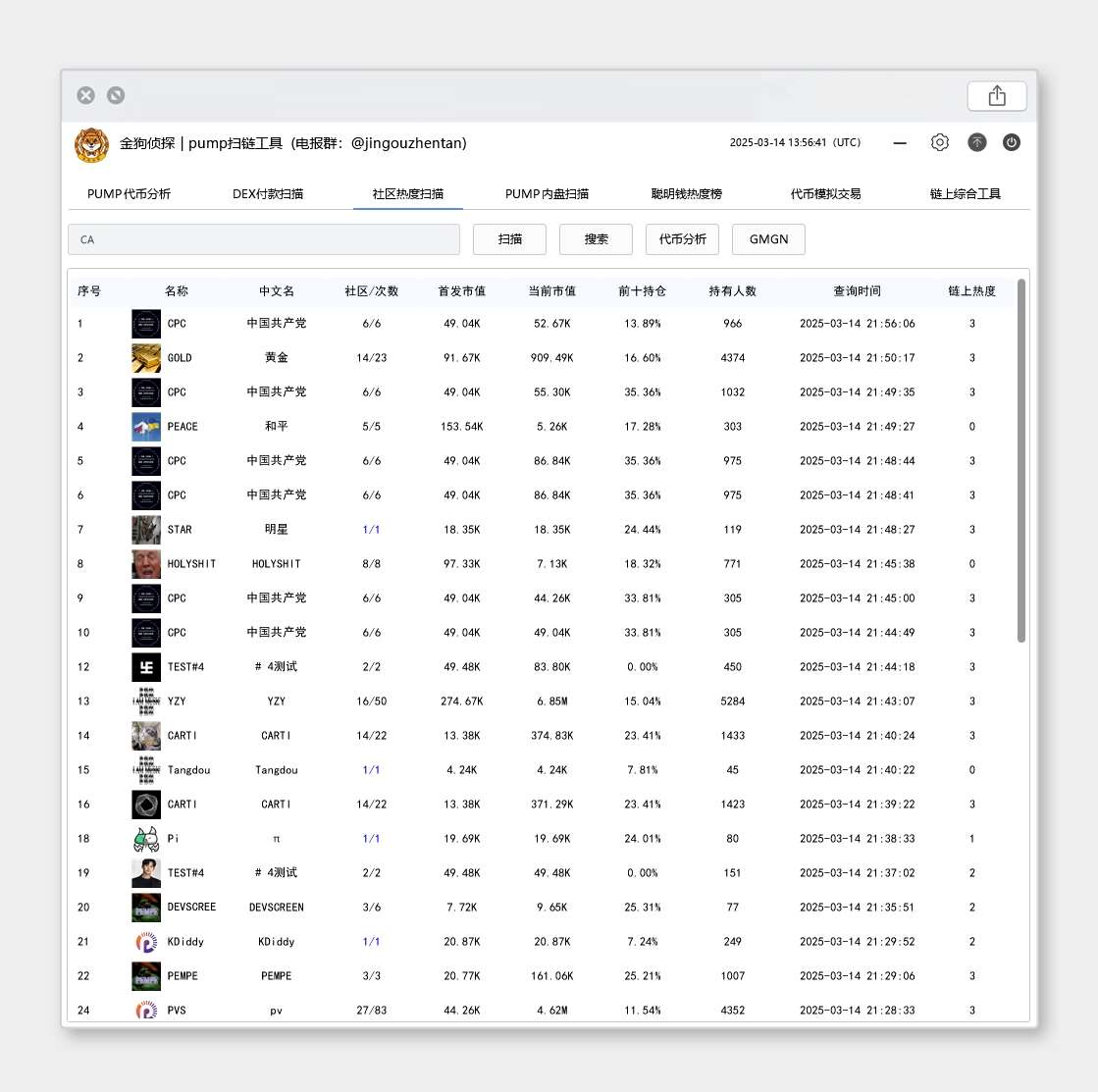Click the pin-to-top arrow icon
Viewport: 1098px width, 1092px height.
(x=977, y=143)
